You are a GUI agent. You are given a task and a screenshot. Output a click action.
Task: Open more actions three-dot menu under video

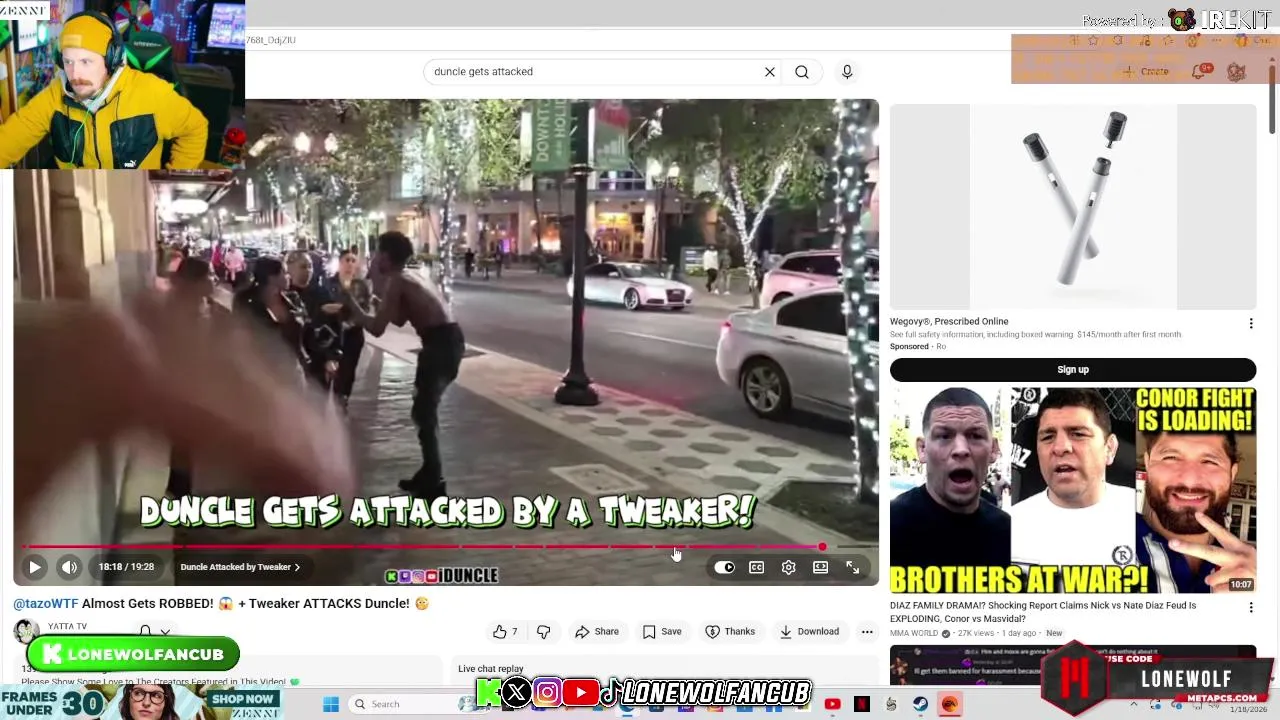click(x=867, y=632)
